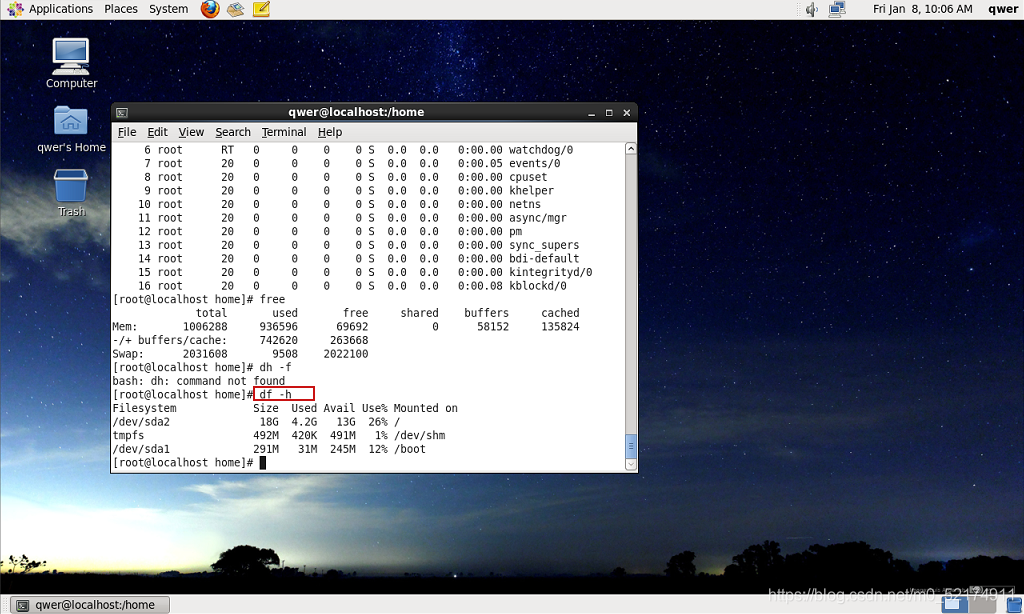Viewport: 1024px width, 614px height.
Task: Open the mail client panel launcher icon
Action: 235,9
